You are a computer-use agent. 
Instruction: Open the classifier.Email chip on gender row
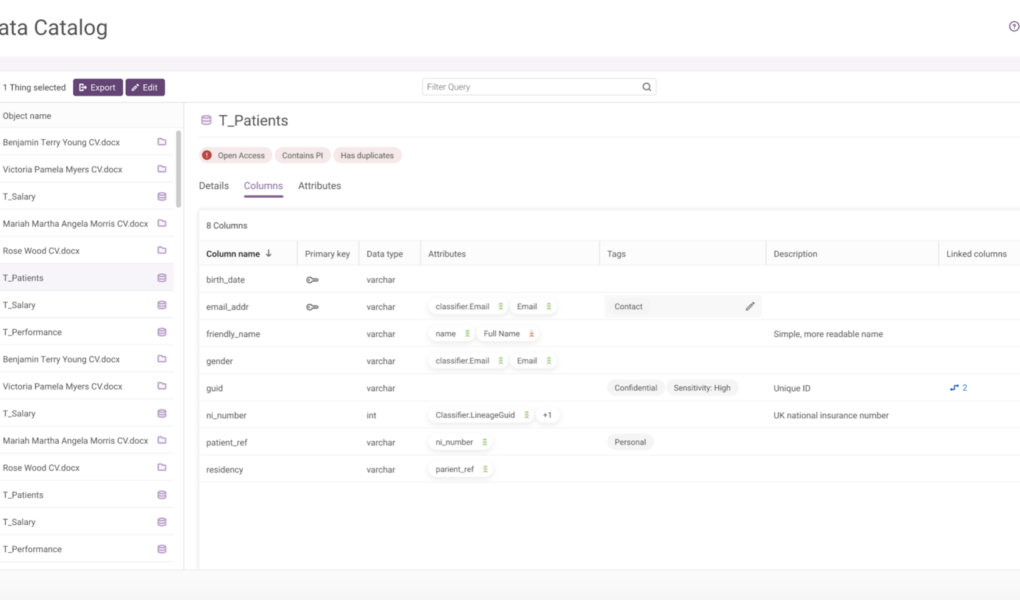point(462,361)
